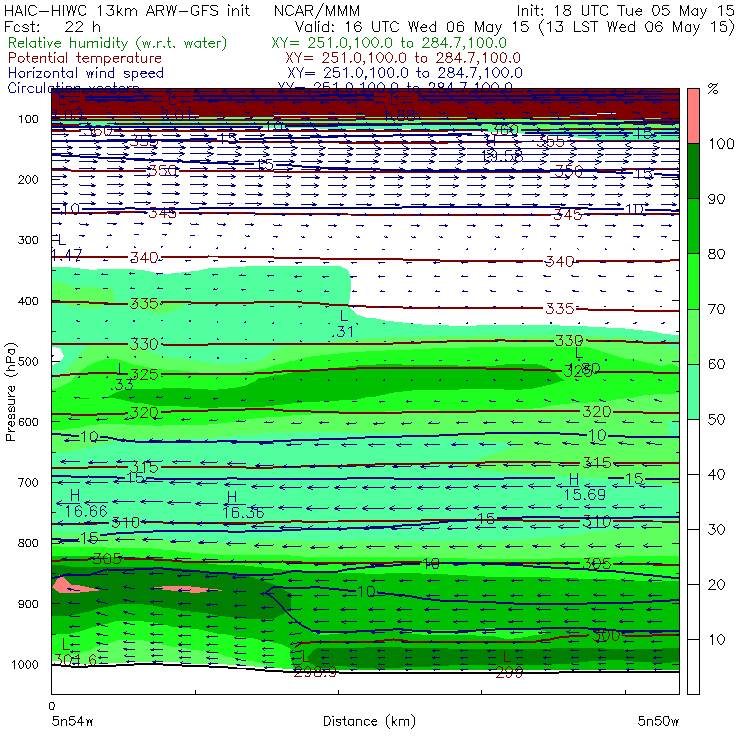Click the colorbar '60' label
Viewport: 740px width, 740px height.
[x=716, y=364]
